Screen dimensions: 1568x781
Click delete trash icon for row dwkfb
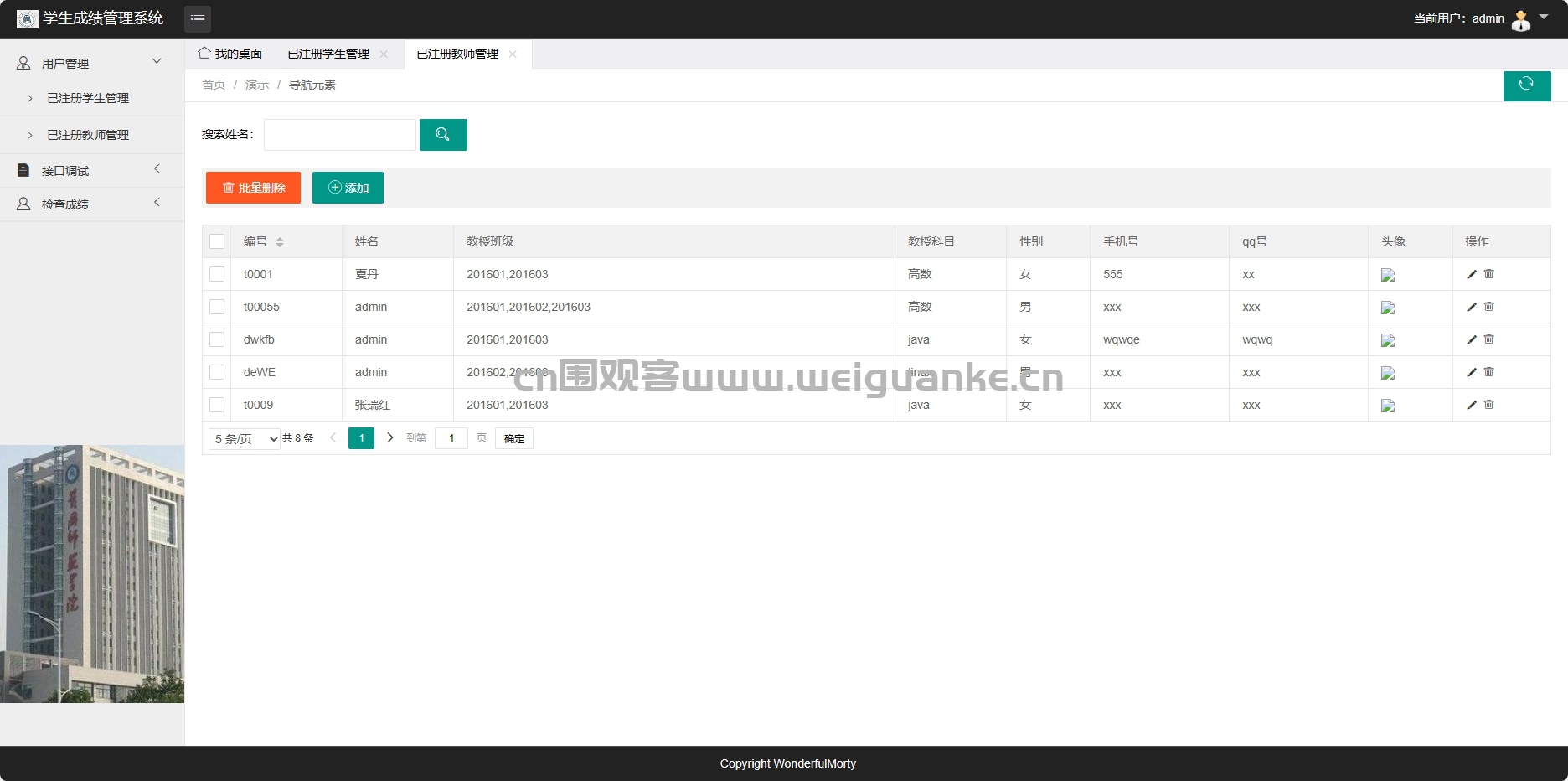[x=1489, y=339]
